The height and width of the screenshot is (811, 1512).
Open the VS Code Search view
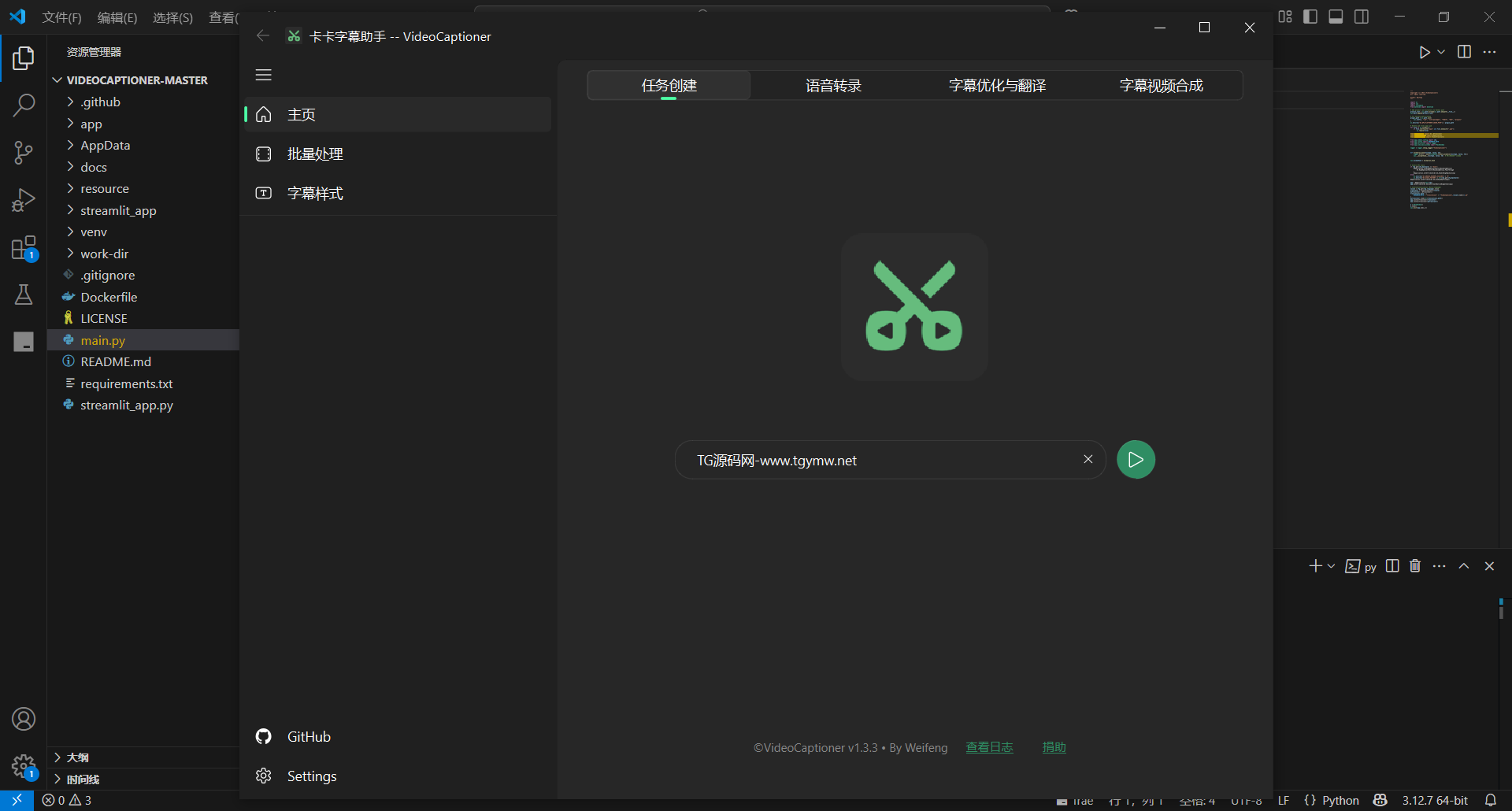point(24,105)
